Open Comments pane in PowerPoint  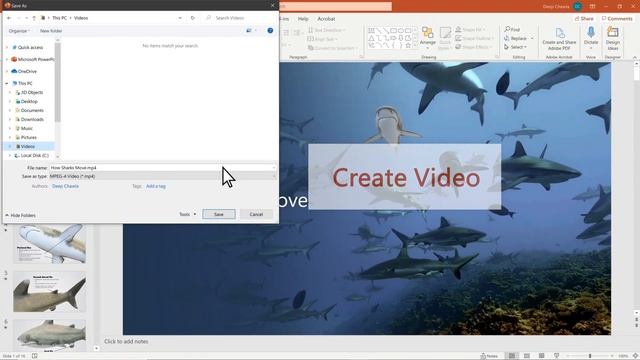617,18
